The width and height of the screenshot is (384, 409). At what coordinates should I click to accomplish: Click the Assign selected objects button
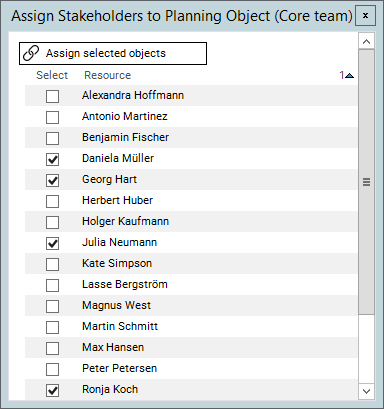coord(113,53)
